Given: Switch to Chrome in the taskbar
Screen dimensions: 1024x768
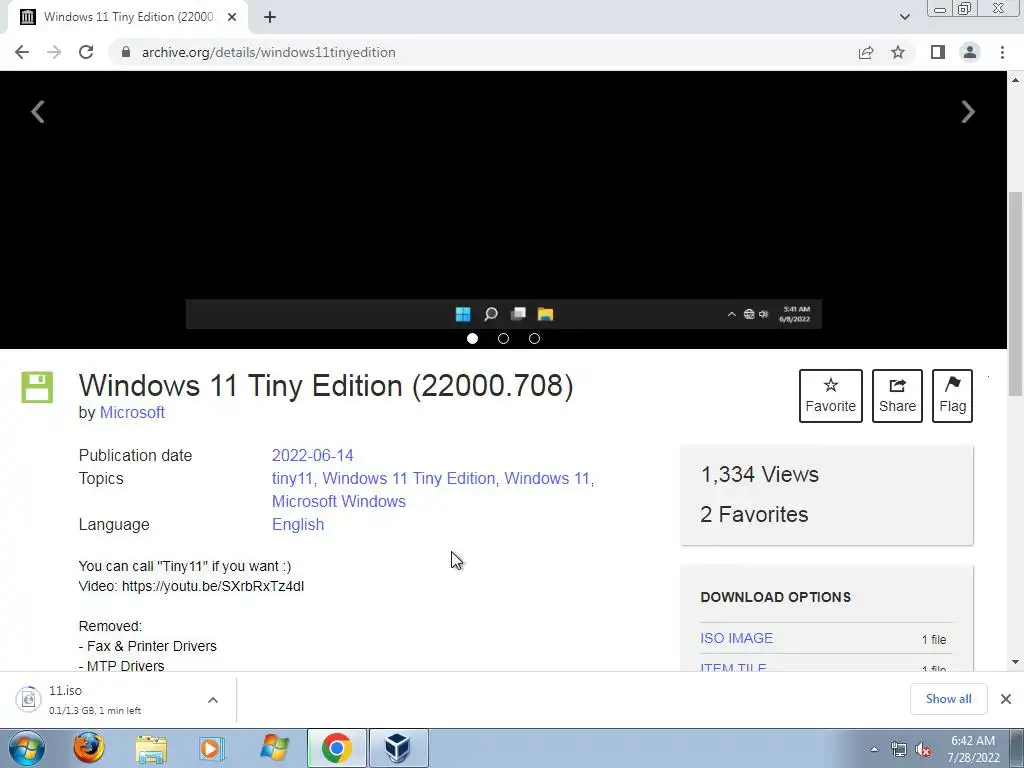Looking at the screenshot, I should (x=336, y=748).
